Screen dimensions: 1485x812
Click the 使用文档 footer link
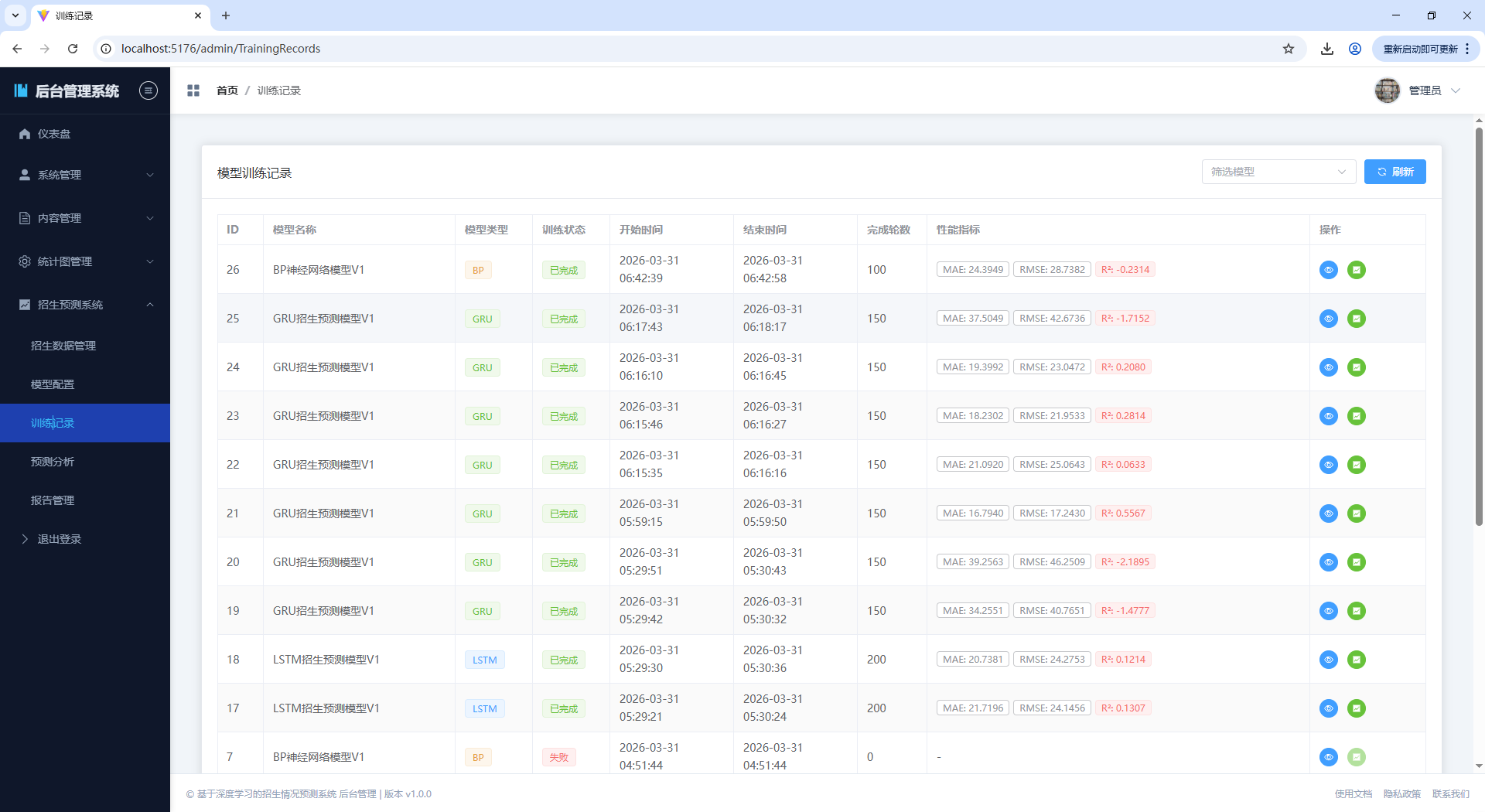(1353, 793)
